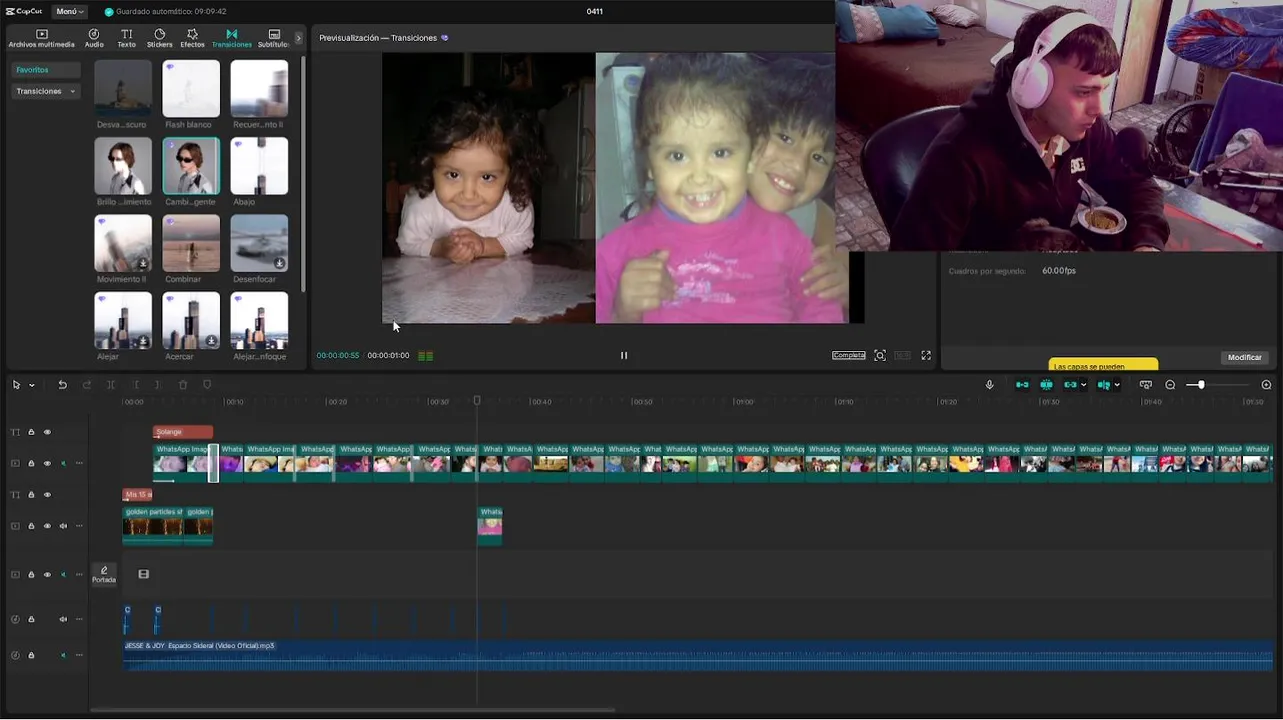Open more options for main video track
This screenshot has height=720, width=1283.
(79, 463)
